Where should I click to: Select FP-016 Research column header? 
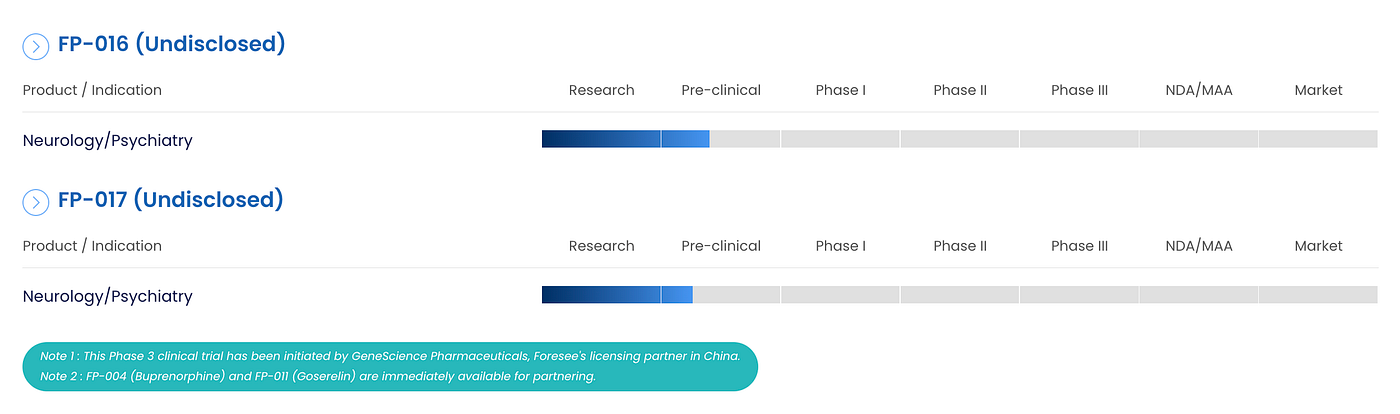click(x=601, y=90)
